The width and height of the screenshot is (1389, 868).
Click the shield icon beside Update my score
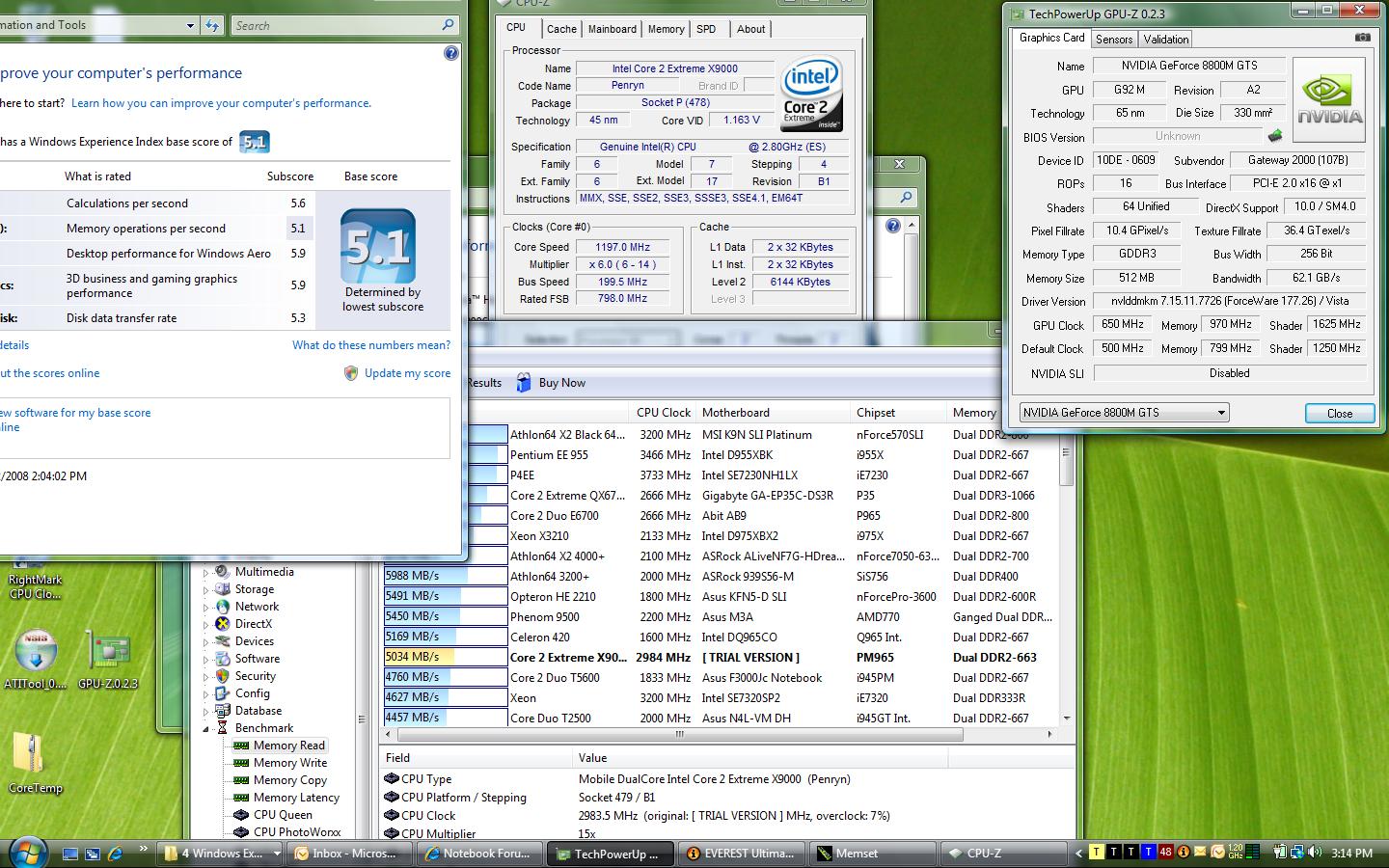coord(351,373)
